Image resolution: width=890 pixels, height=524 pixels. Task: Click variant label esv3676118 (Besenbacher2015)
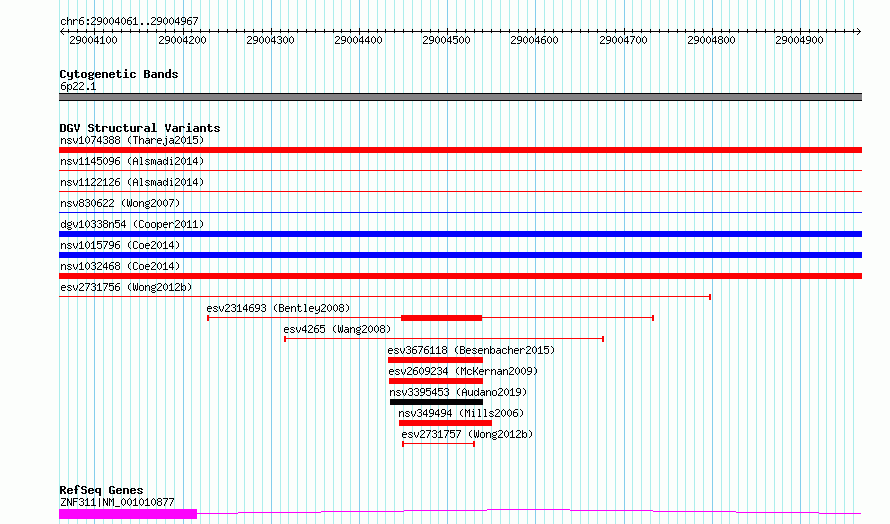click(471, 350)
